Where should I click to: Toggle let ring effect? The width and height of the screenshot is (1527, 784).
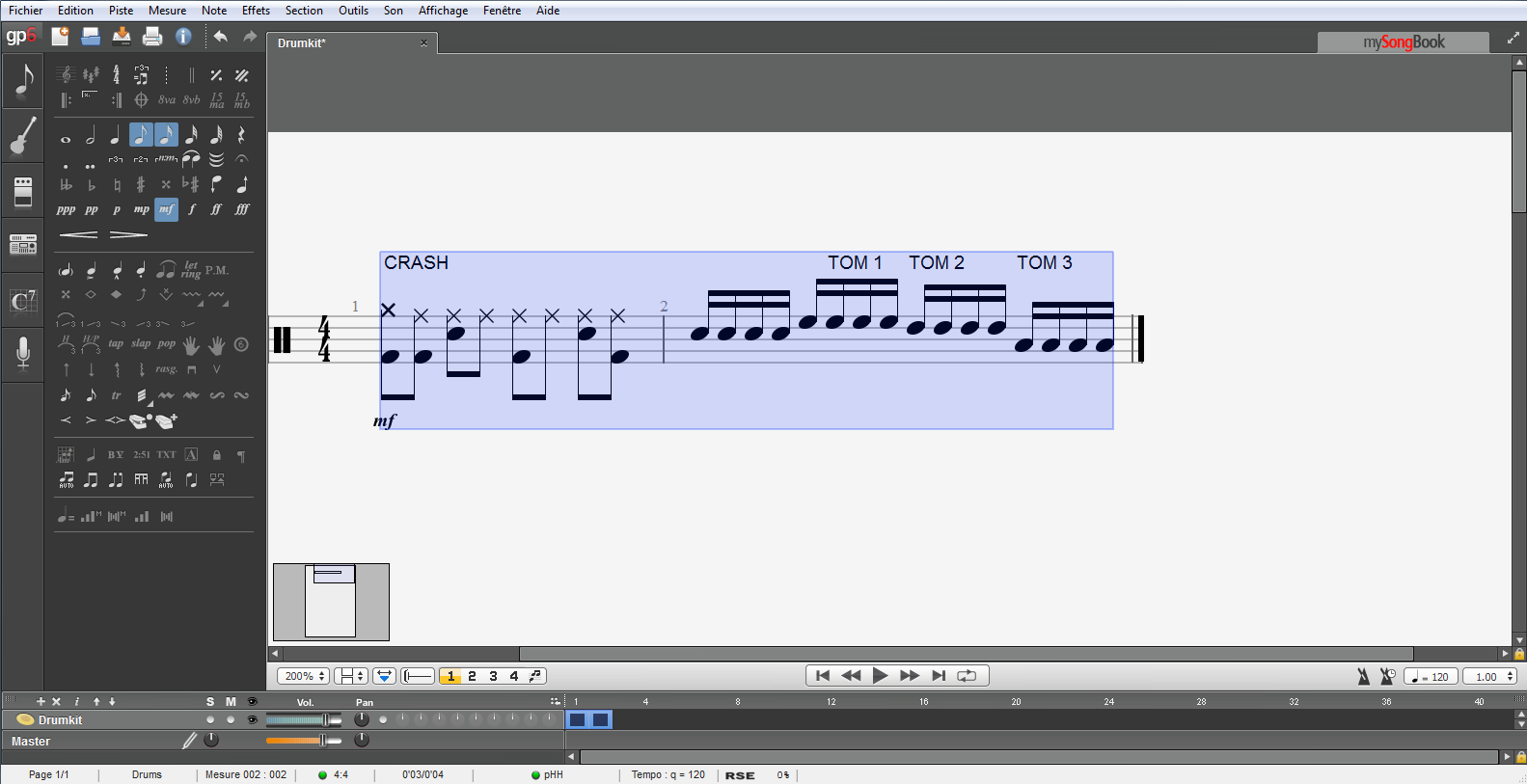click(x=191, y=270)
